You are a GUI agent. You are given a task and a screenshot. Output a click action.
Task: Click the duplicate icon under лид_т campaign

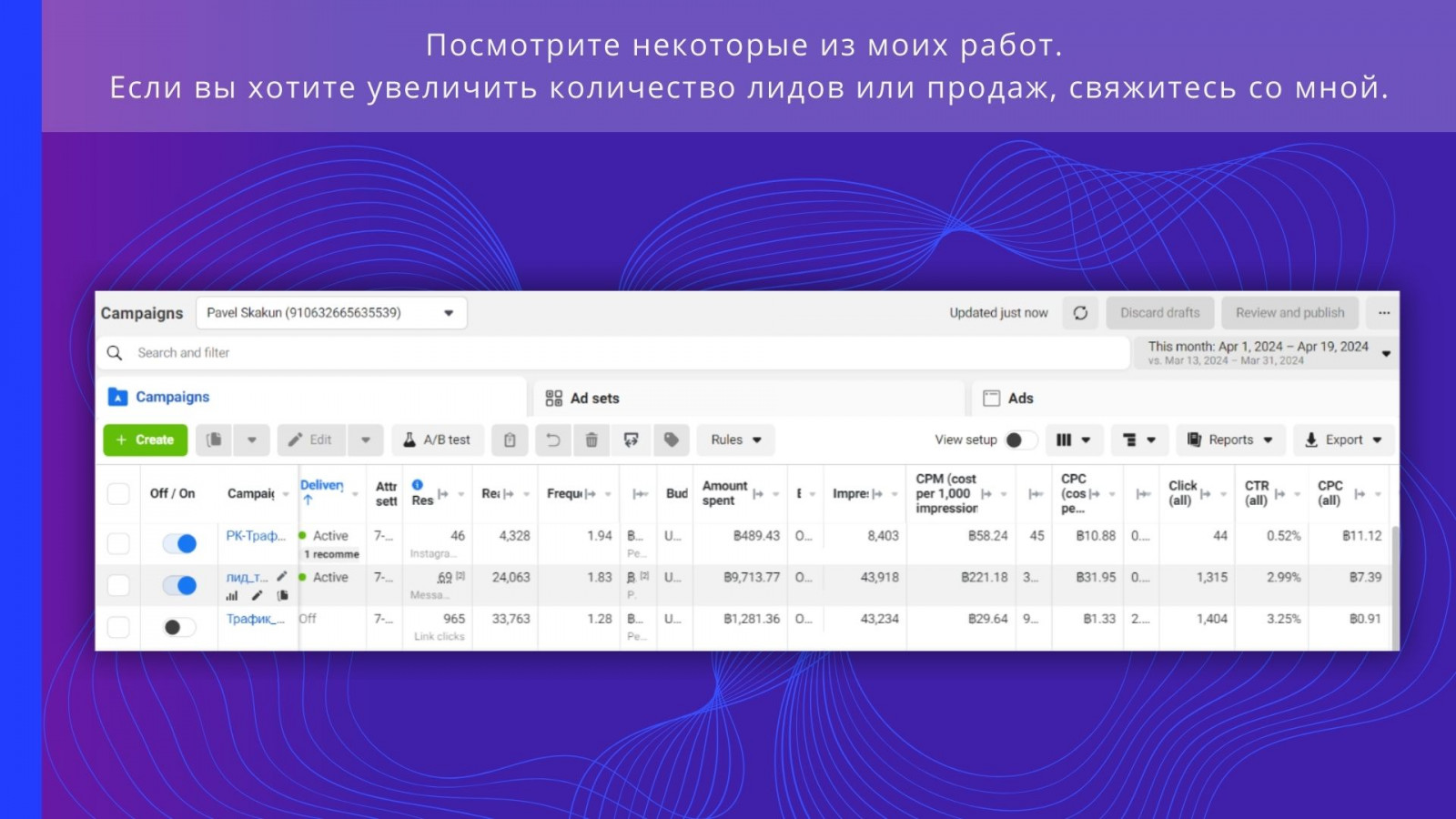(283, 596)
